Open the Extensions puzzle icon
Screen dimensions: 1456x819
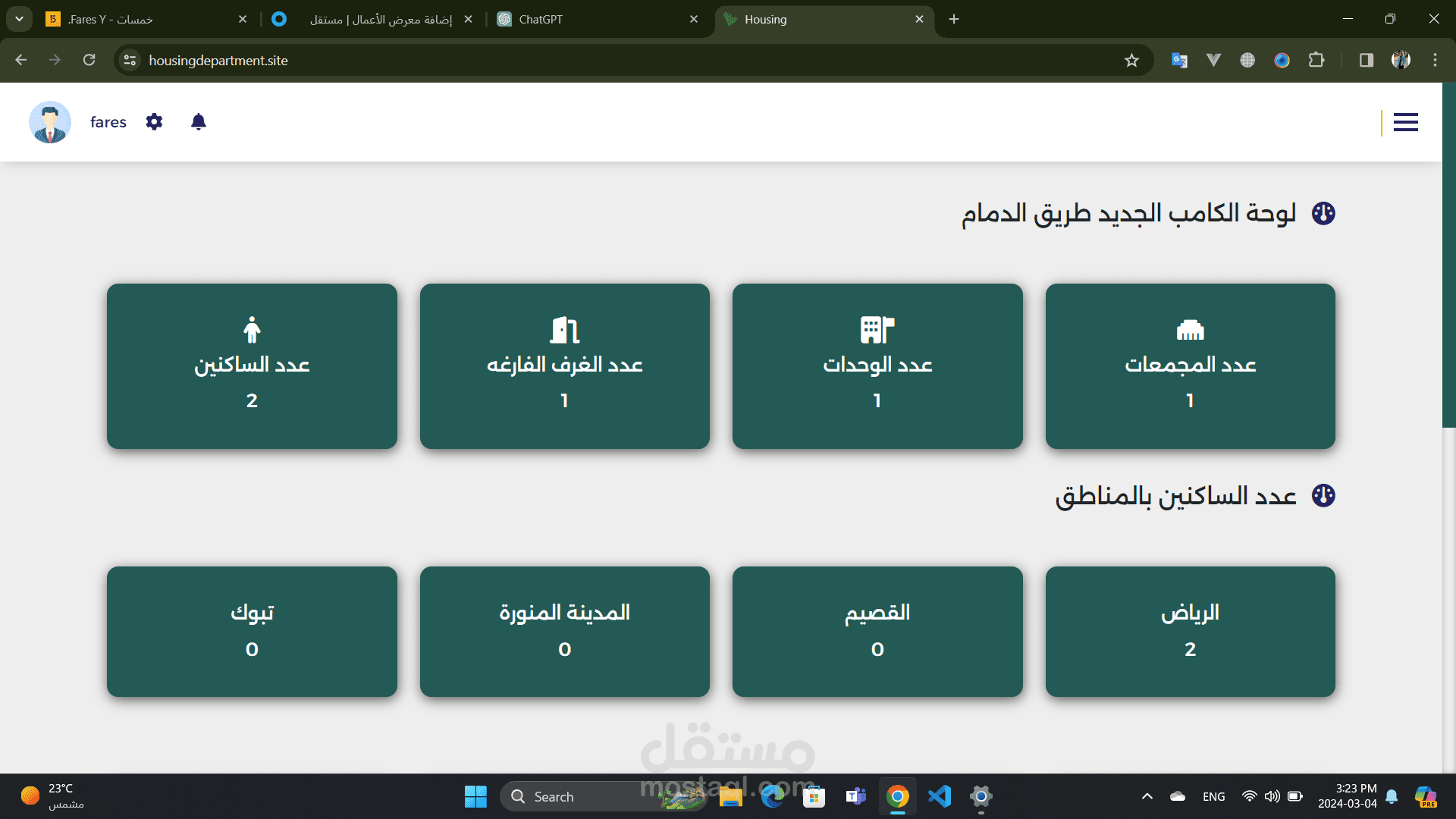tap(1316, 60)
